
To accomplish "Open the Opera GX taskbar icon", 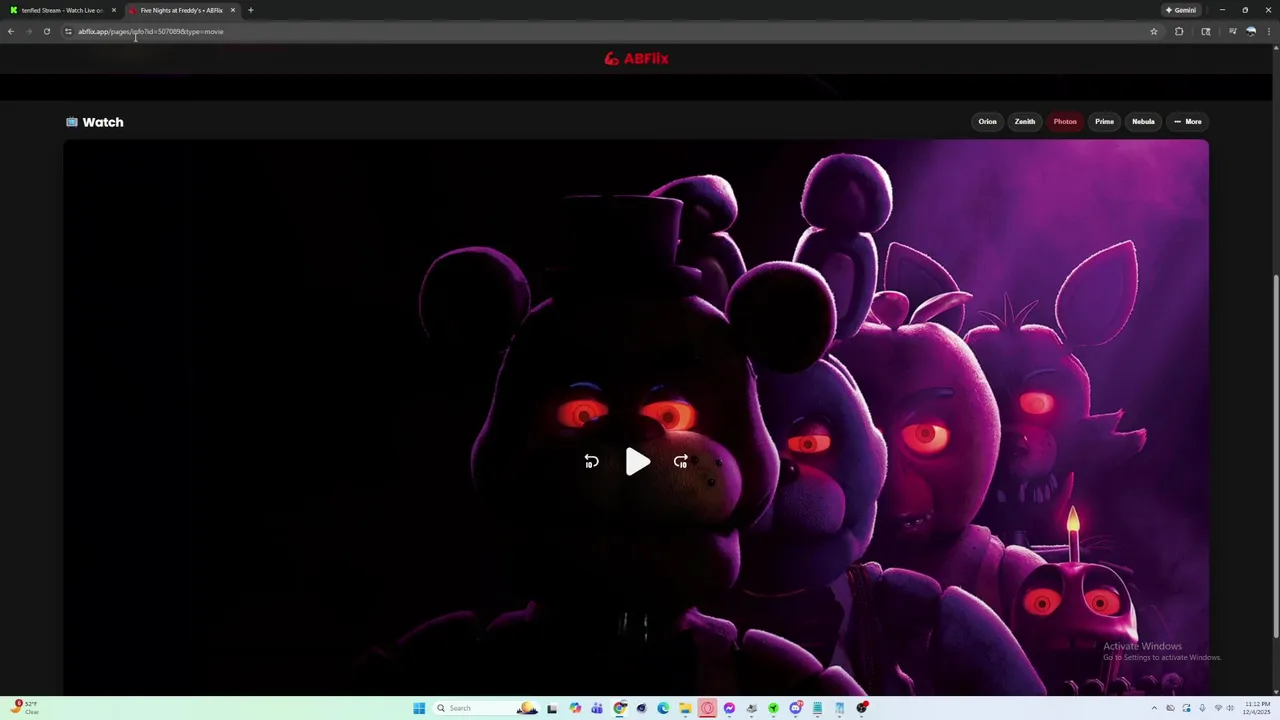I will (707, 708).
